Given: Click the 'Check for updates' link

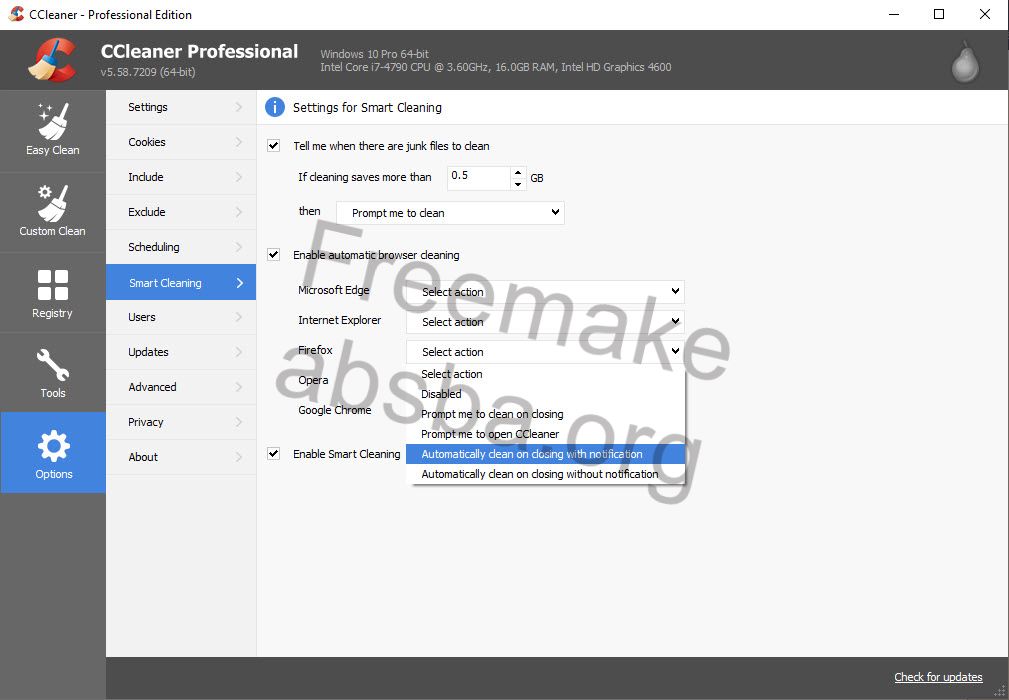Looking at the screenshot, I should (x=938, y=677).
